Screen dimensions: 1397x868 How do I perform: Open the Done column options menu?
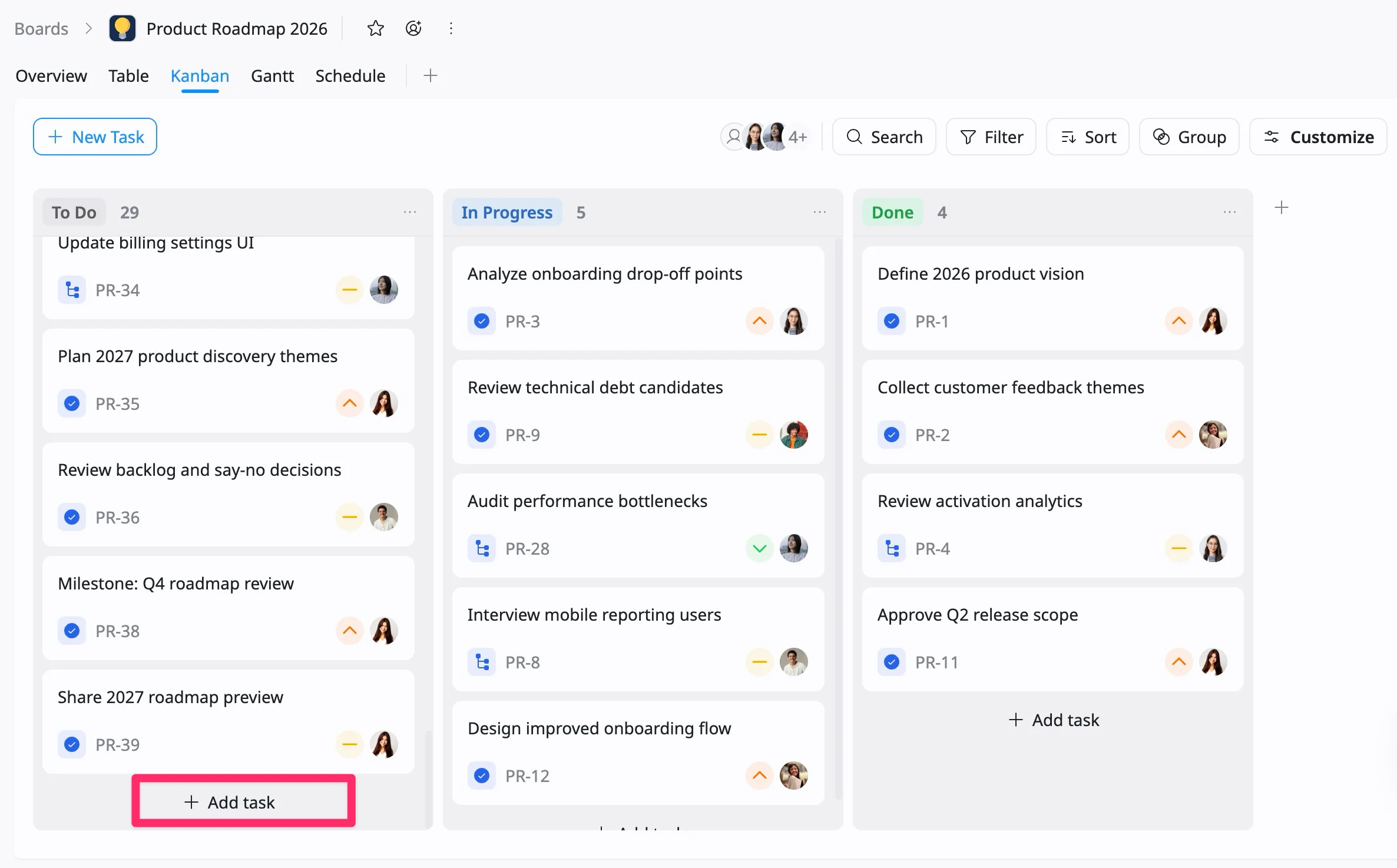click(x=1230, y=212)
